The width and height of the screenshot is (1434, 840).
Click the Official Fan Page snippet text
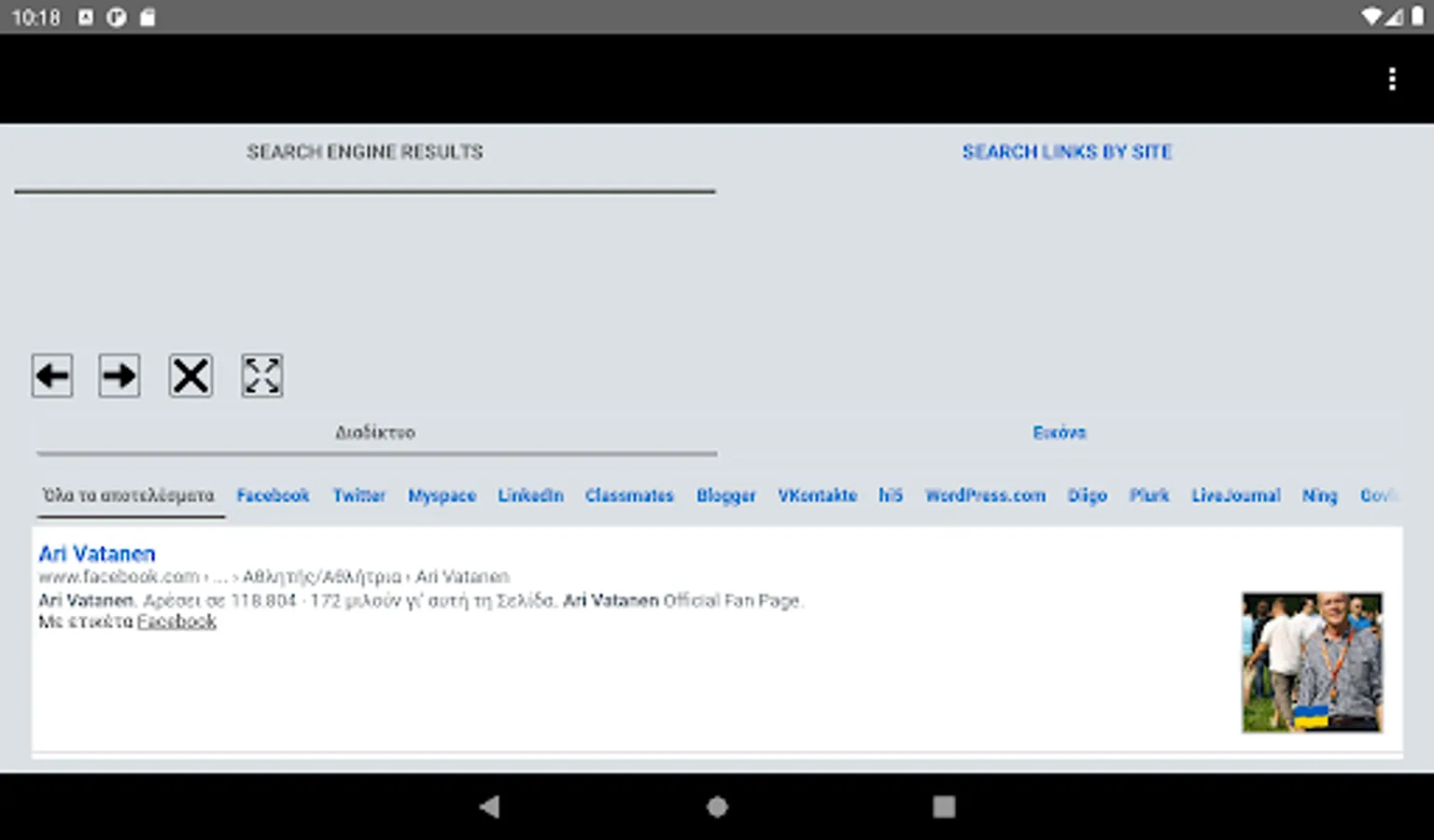pyautogui.click(x=733, y=601)
